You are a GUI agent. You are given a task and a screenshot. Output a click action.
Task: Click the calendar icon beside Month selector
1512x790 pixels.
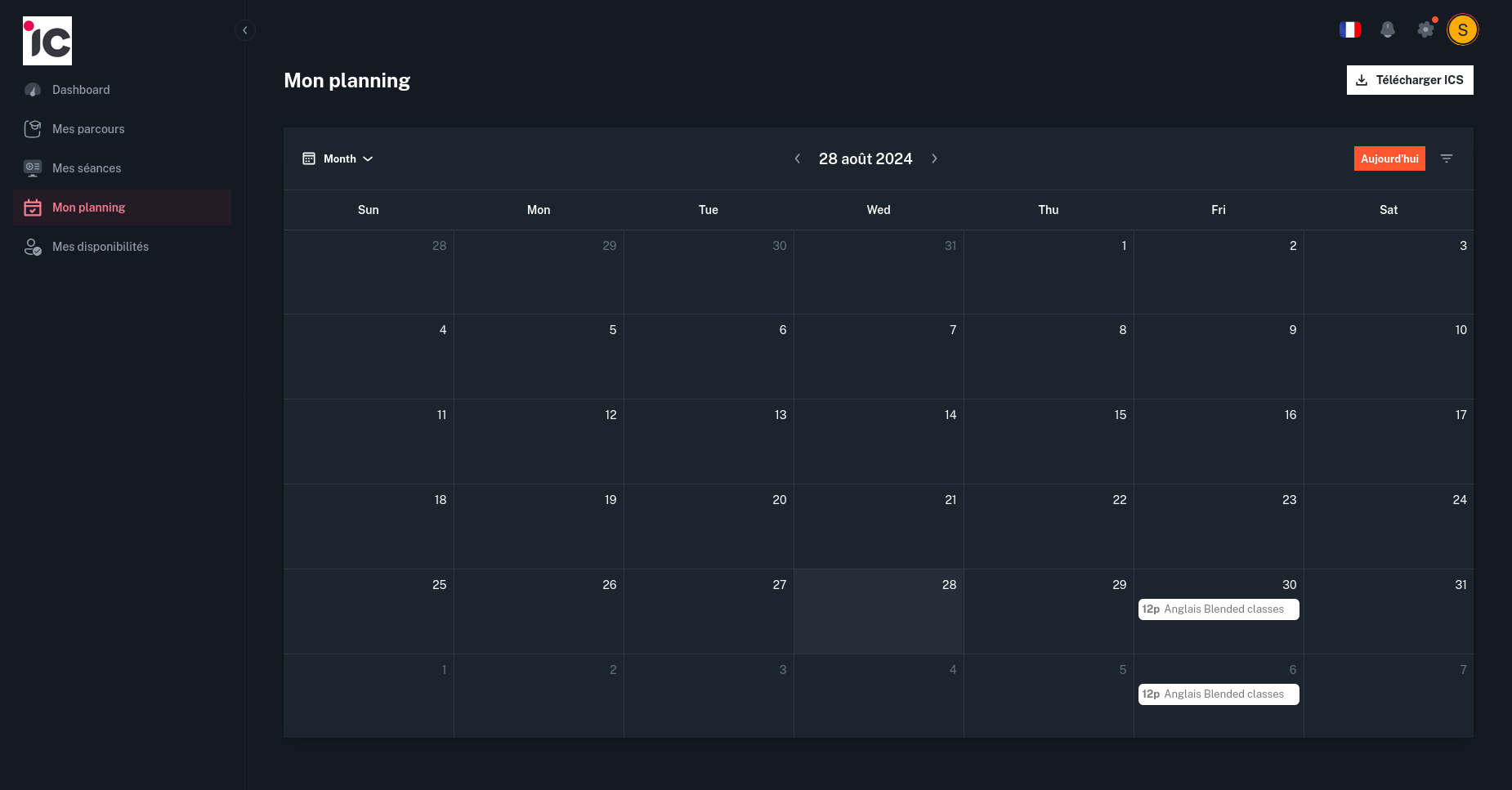309,158
